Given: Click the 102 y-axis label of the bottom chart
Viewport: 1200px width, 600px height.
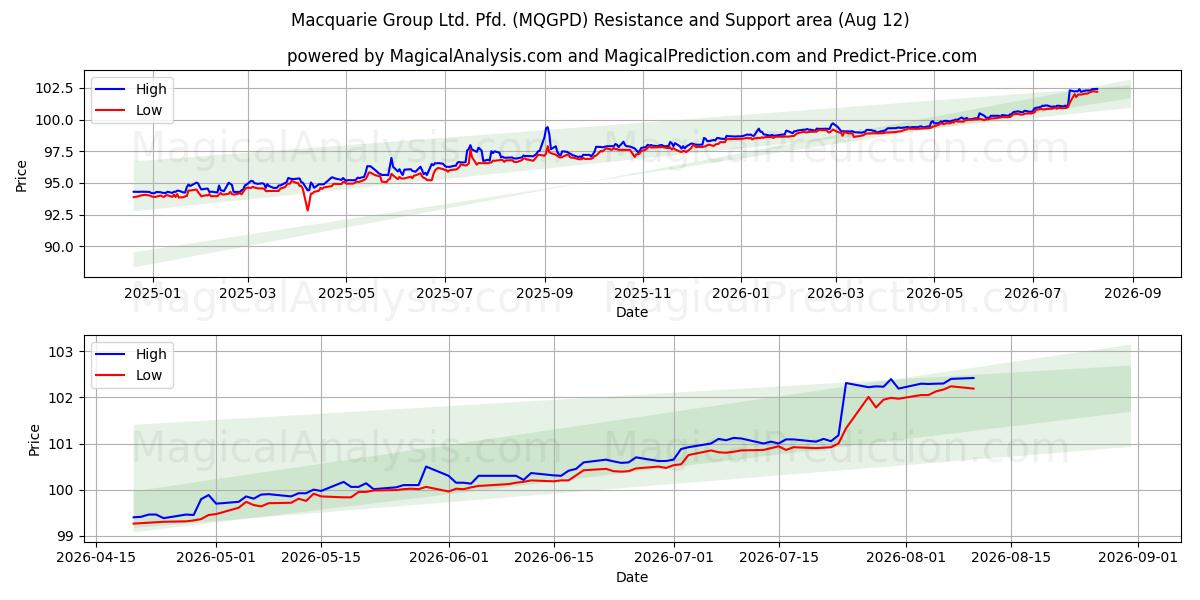Looking at the screenshot, I should pos(62,398).
